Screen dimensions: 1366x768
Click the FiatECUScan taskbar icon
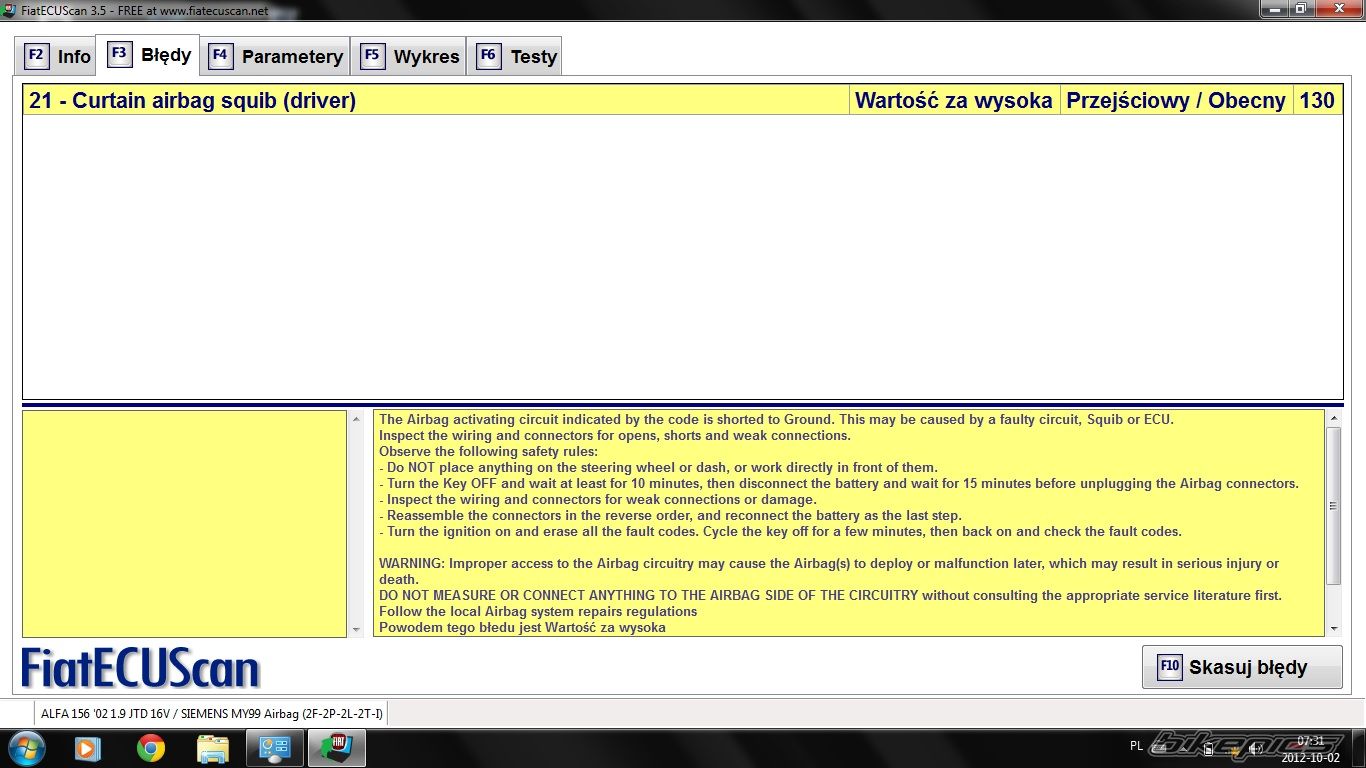[x=337, y=748]
